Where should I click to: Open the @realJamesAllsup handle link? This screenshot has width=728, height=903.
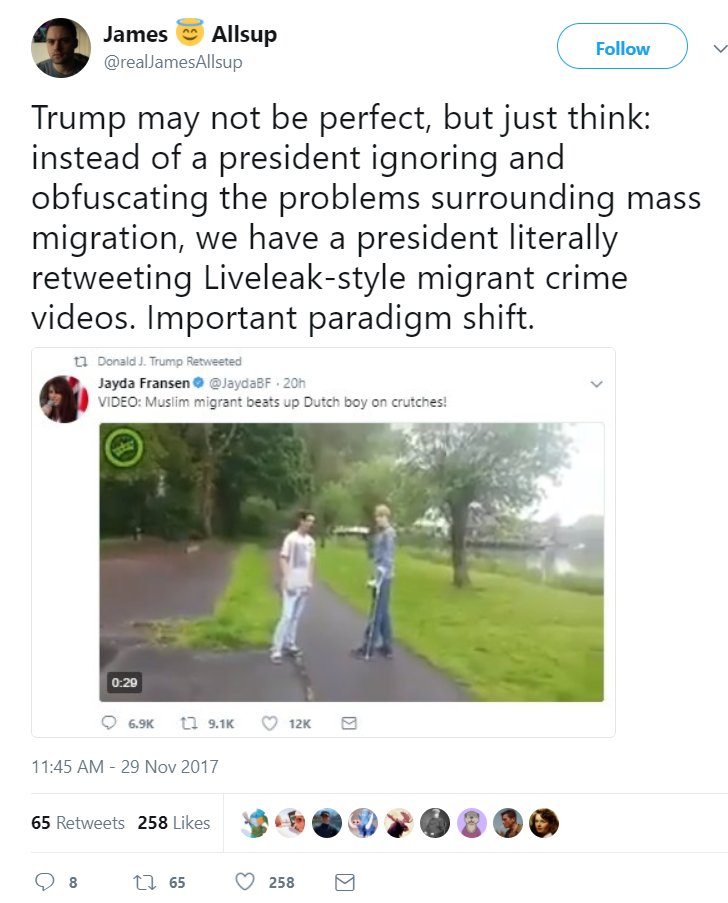click(173, 62)
